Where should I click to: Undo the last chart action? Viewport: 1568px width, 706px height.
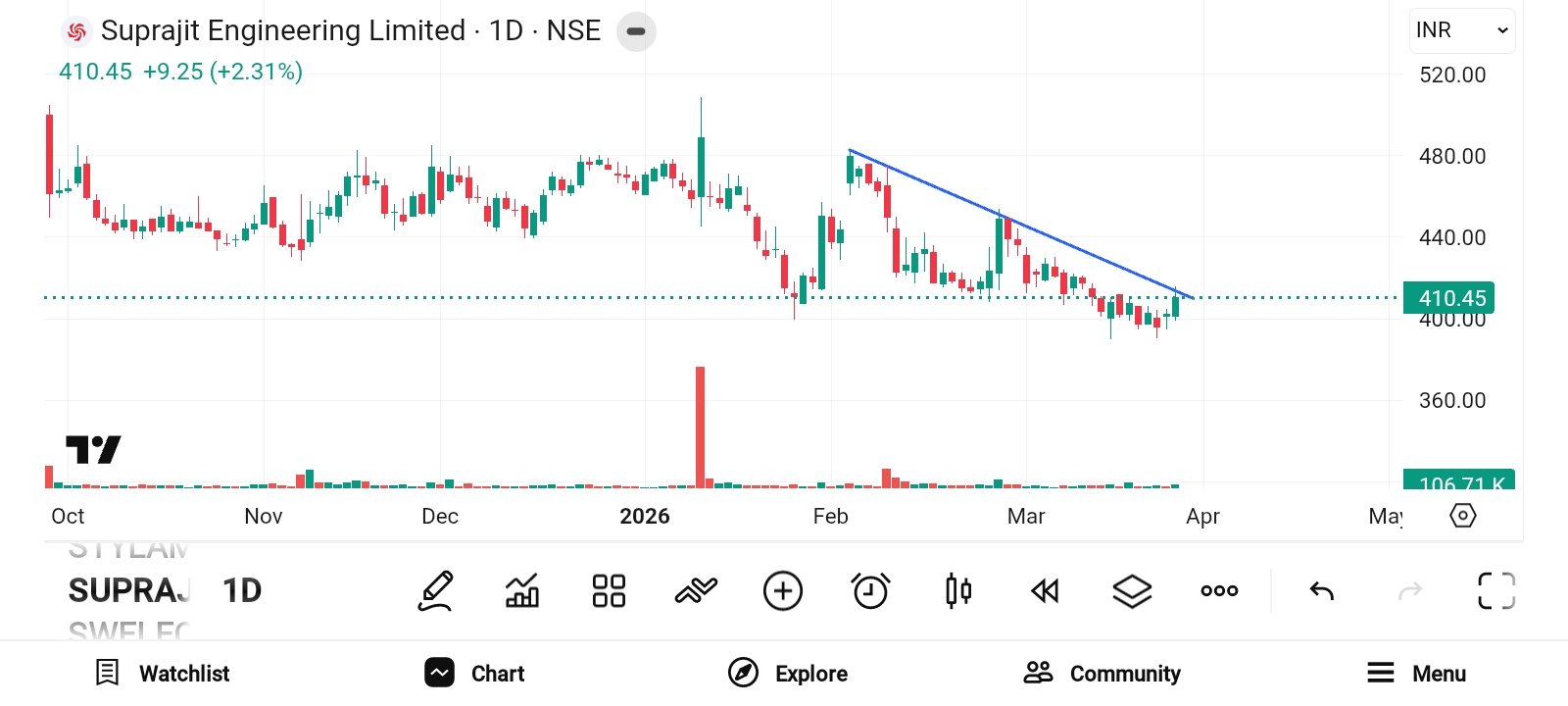pos(1322,591)
